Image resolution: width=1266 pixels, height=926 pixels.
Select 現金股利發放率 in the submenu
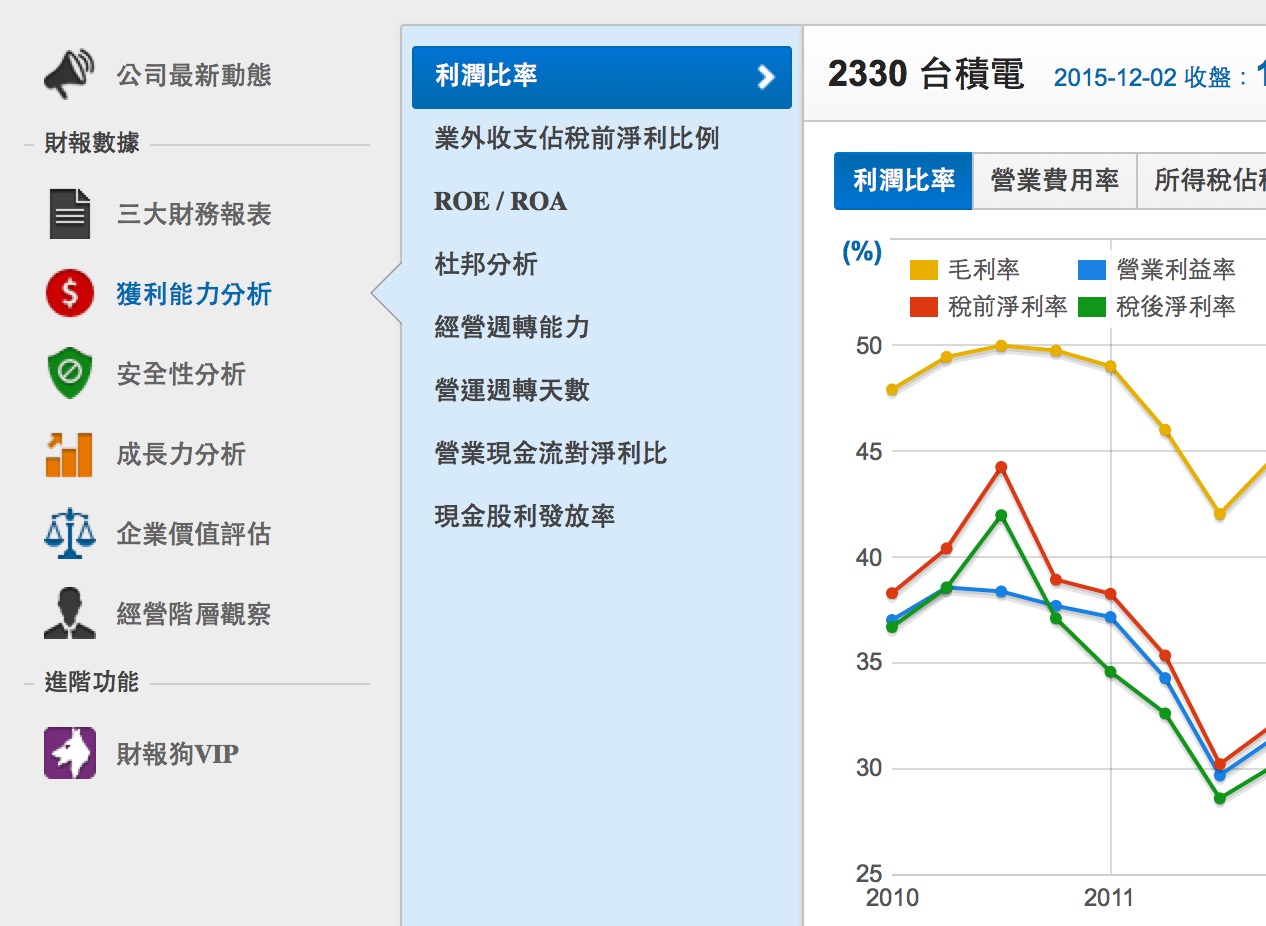[x=525, y=517]
